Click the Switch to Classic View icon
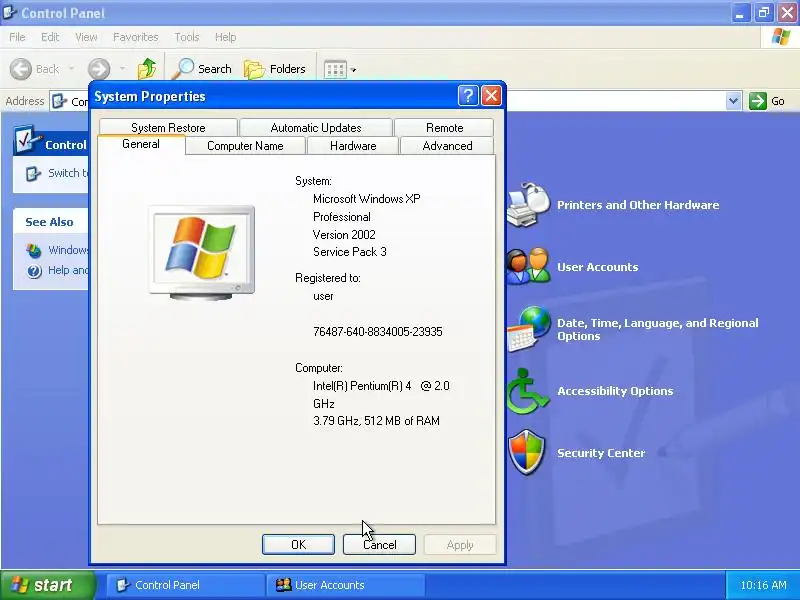Image resolution: width=800 pixels, height=600 pixels. click(x=33, y=173)
